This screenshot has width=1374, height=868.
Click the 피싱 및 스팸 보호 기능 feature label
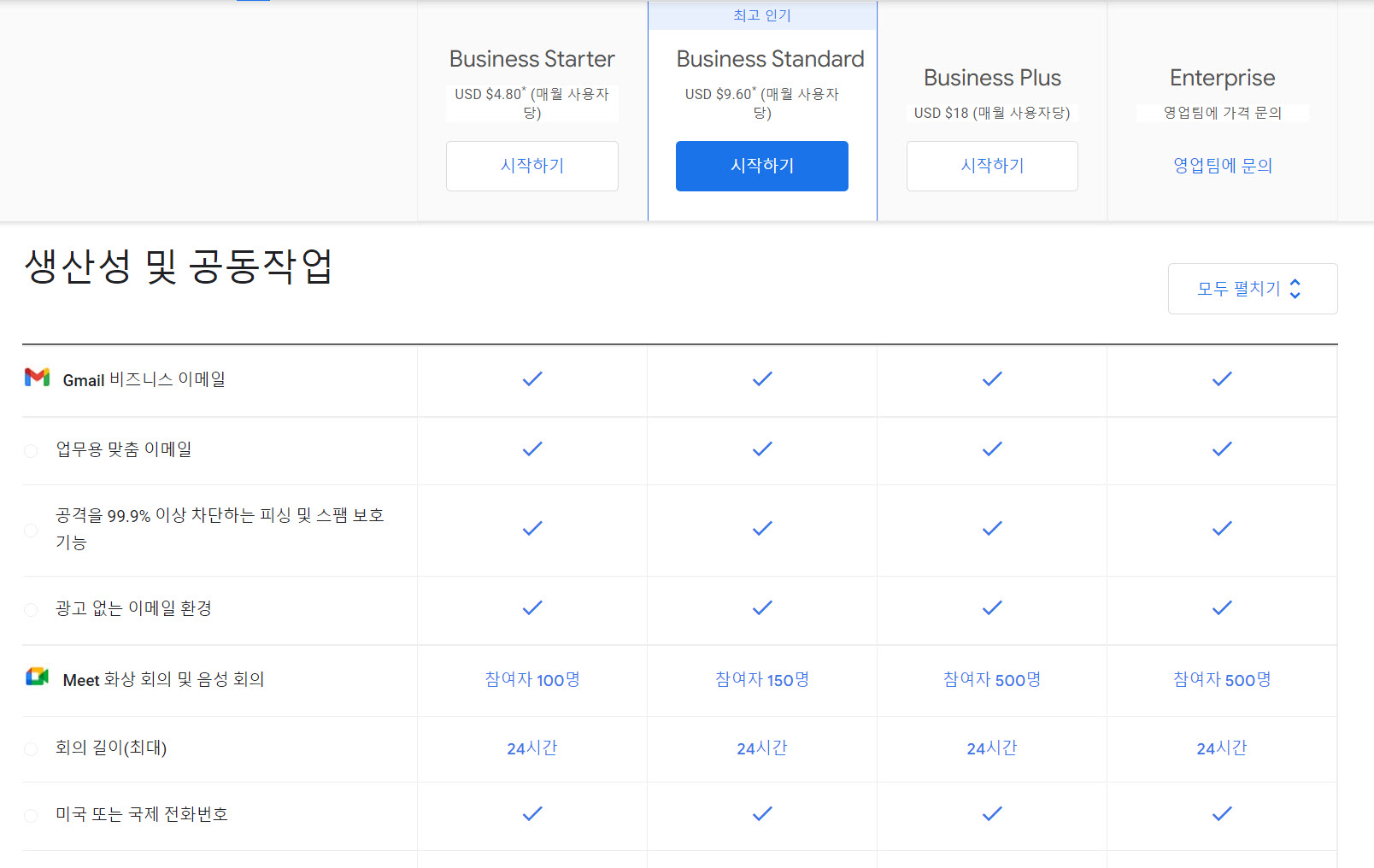220,529
